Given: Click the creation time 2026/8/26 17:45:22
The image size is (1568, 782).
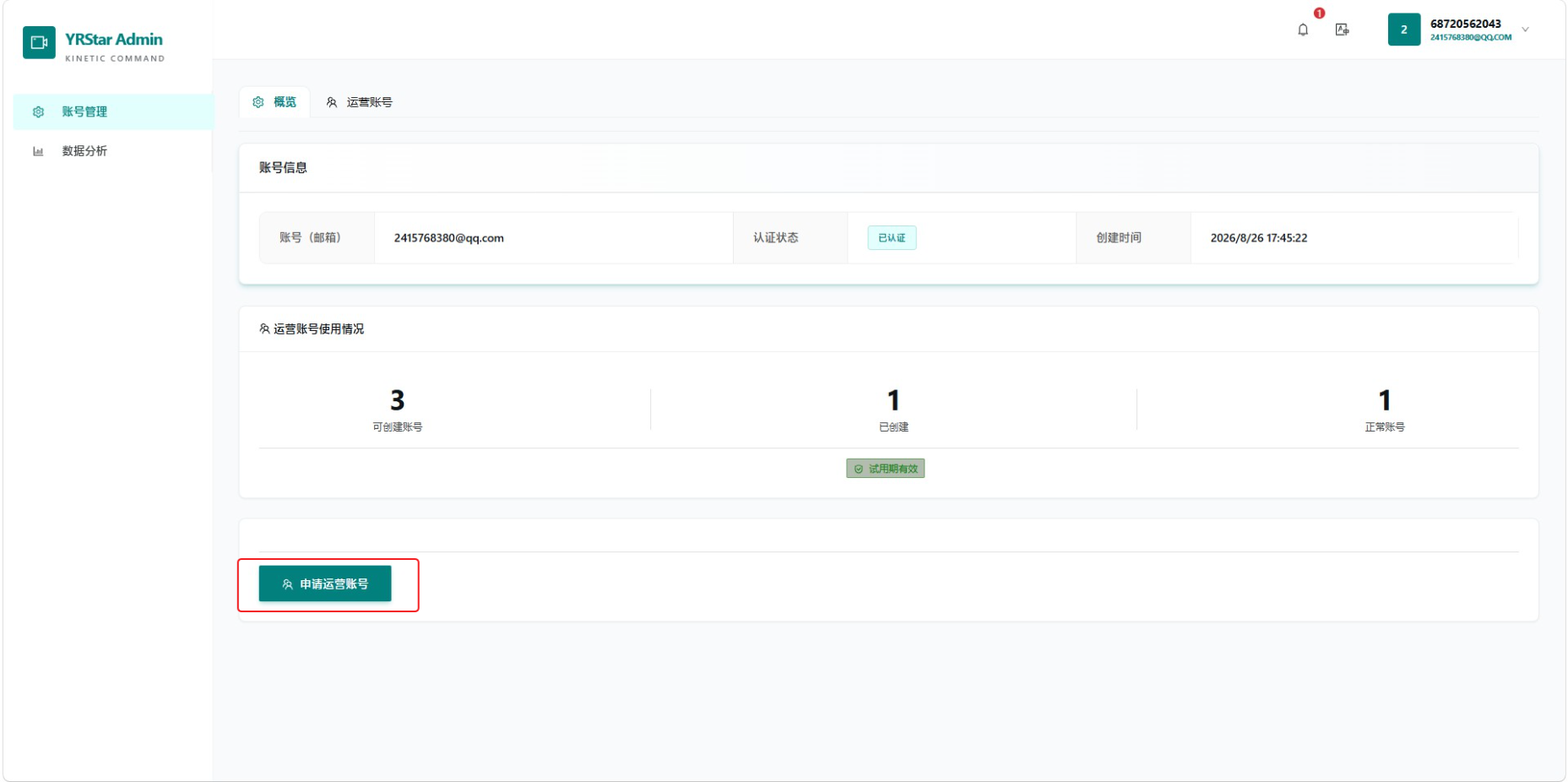Looking at the screenshot, I should [1259, 238].
